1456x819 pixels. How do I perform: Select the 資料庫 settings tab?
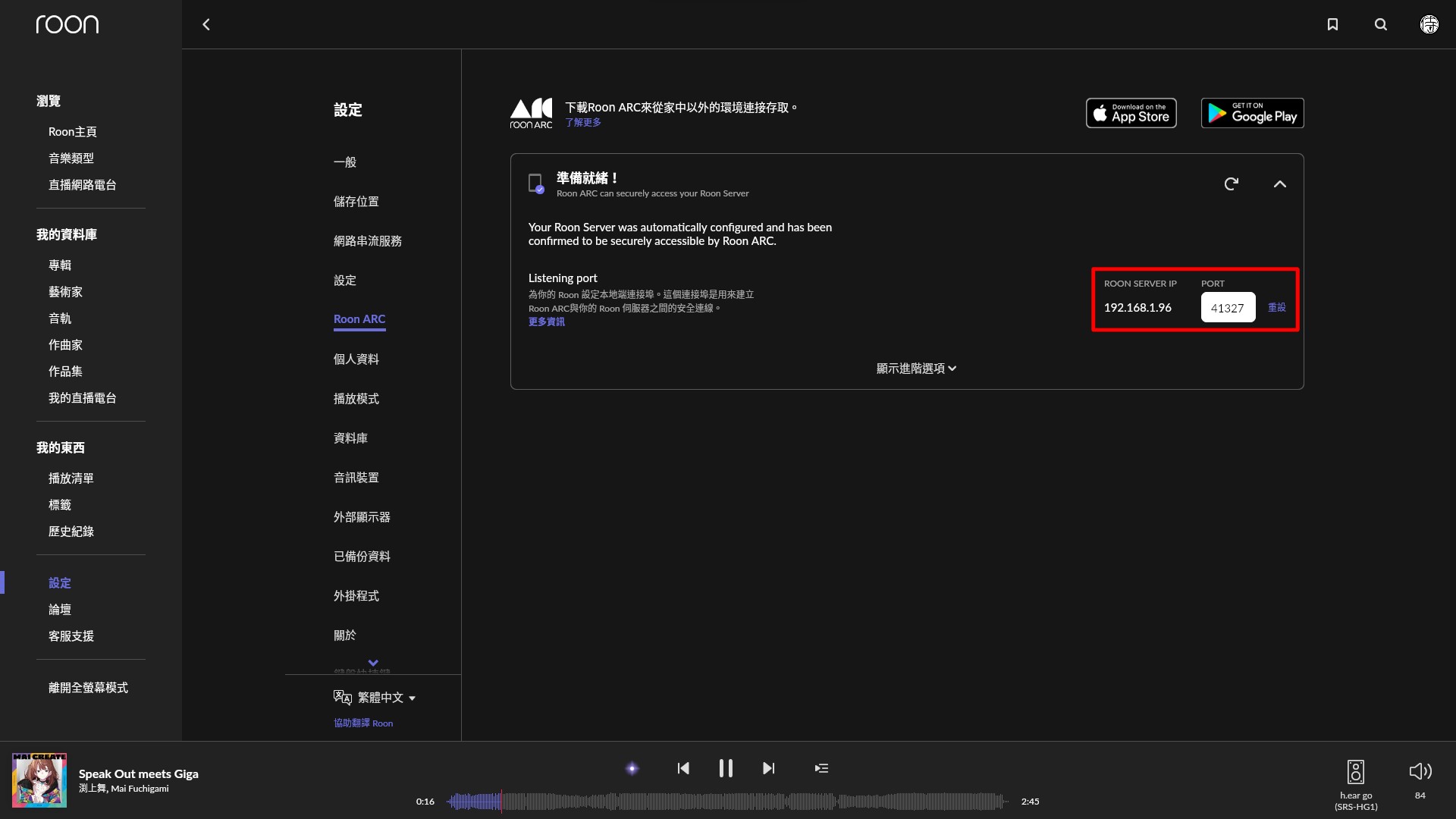click(350, 438)
